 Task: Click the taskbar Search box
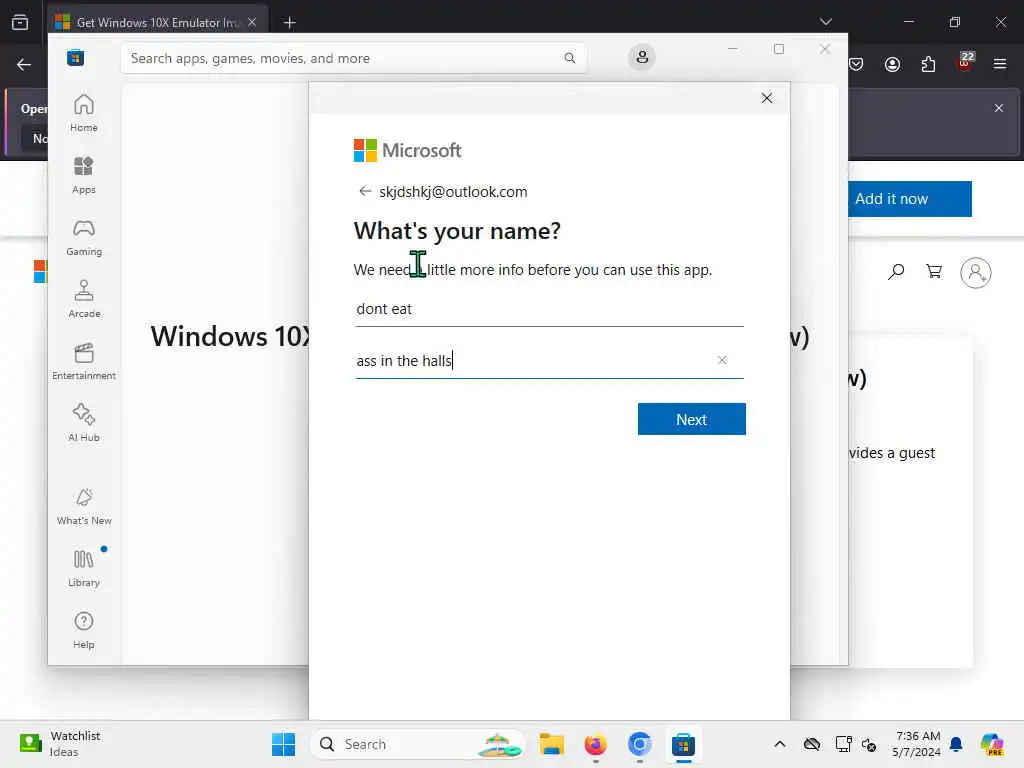[418, 744]
